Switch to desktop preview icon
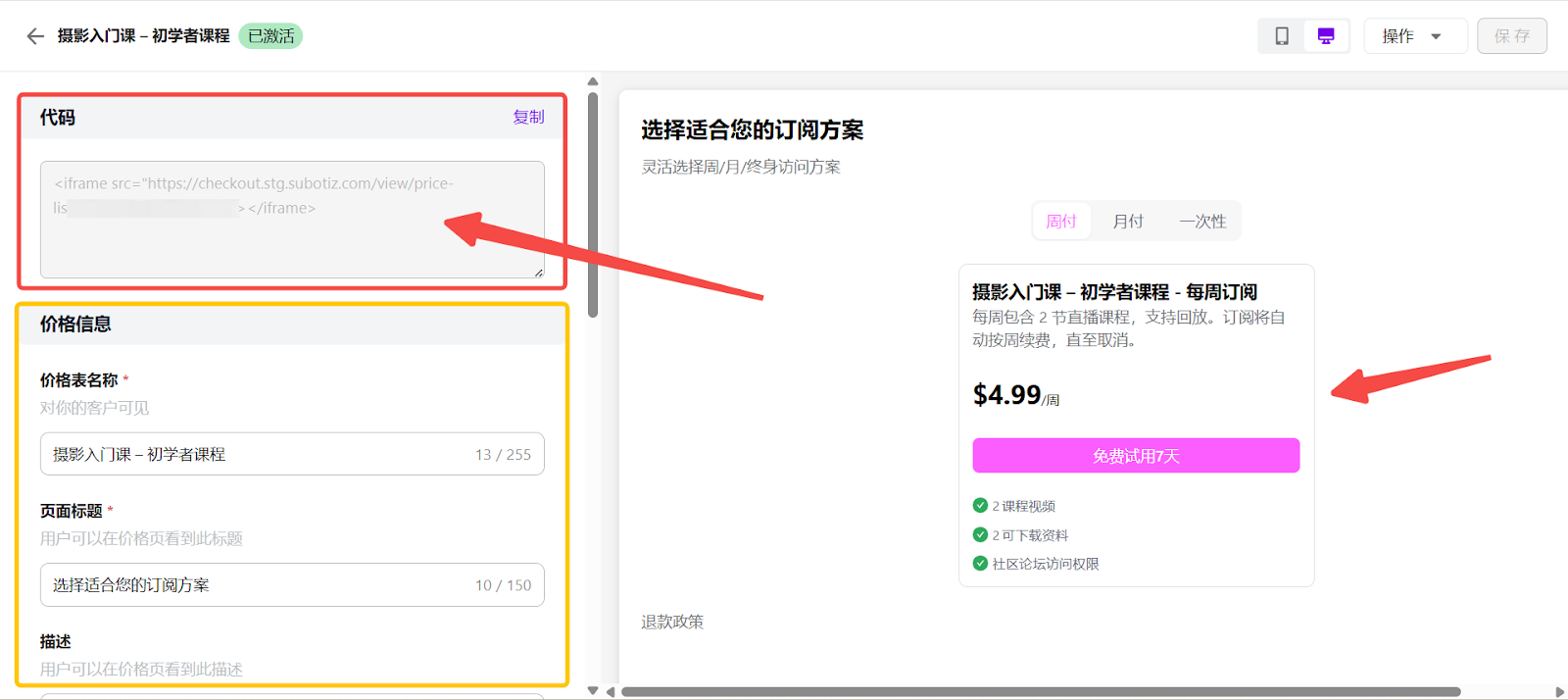This screenshot has width=1568, height=700. pyautogui.click(x=1326, y=36)
